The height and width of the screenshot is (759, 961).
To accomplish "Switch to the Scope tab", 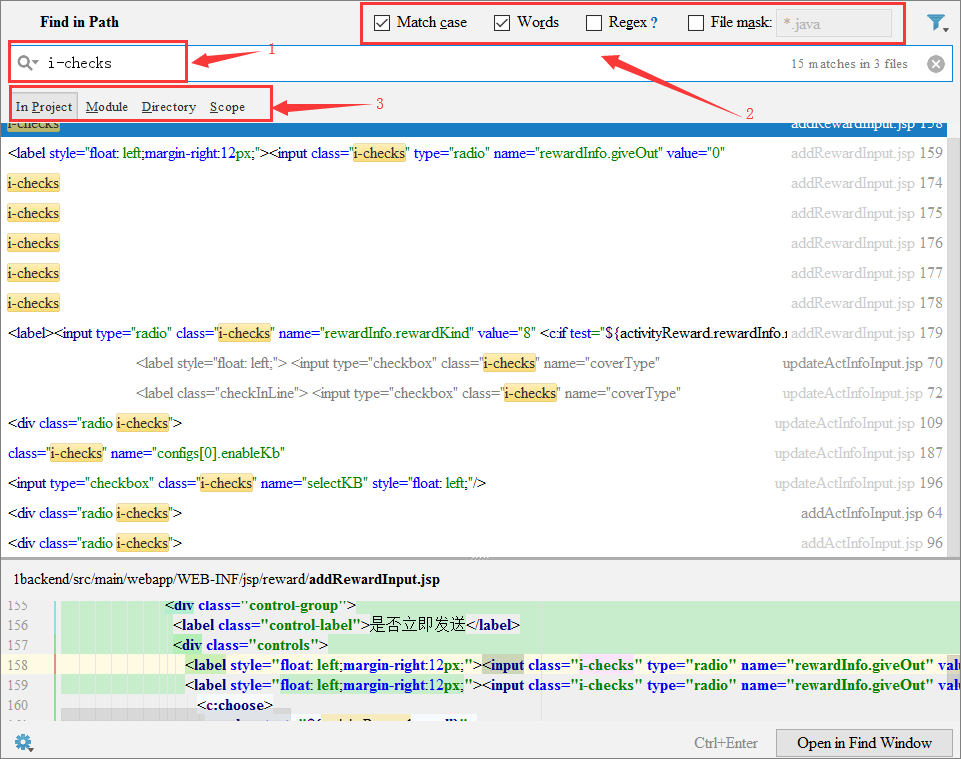I will 227,107.
